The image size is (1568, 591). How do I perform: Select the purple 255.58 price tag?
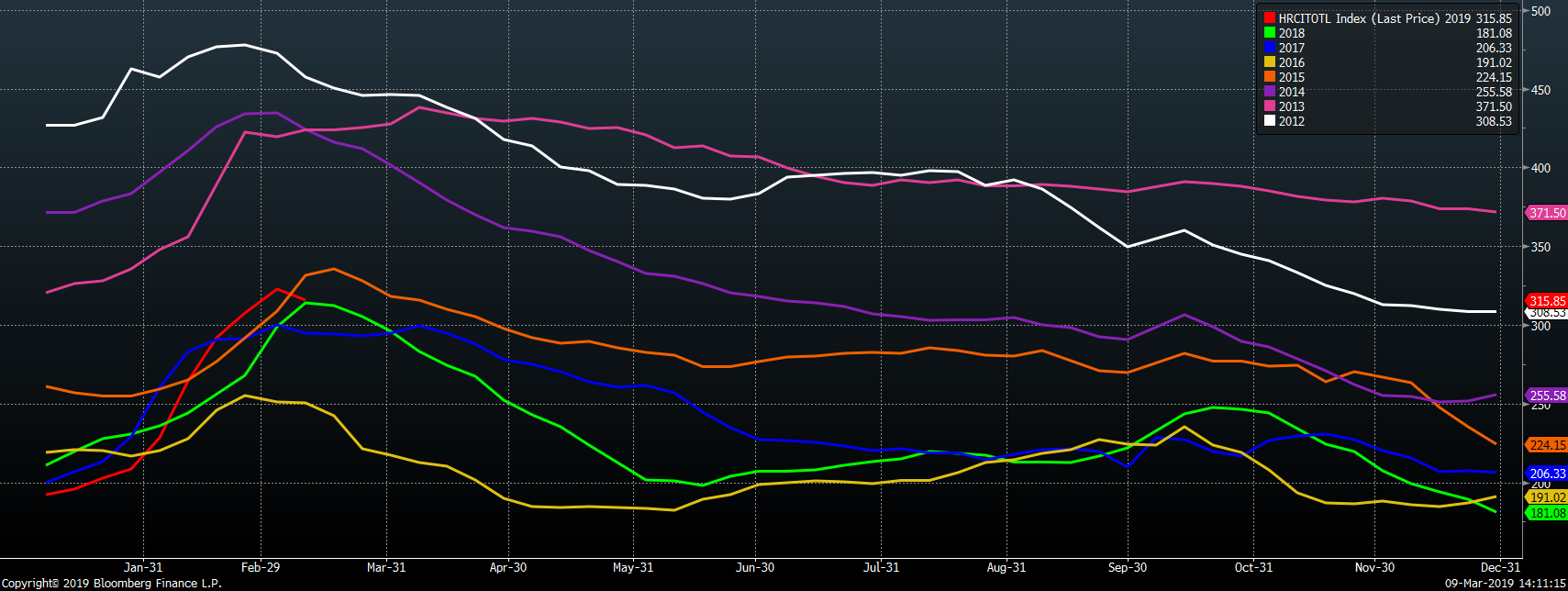coord(1547,396)
